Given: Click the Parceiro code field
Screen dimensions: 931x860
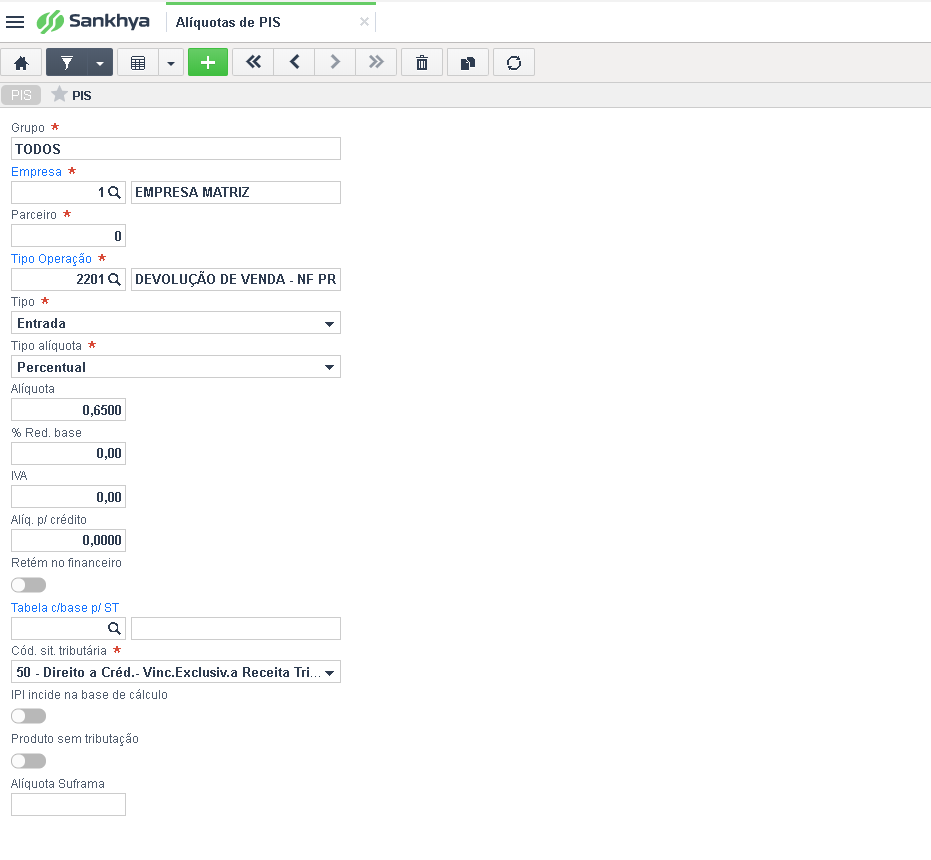Looking at the screenshot, I should (x=68, y=236).
